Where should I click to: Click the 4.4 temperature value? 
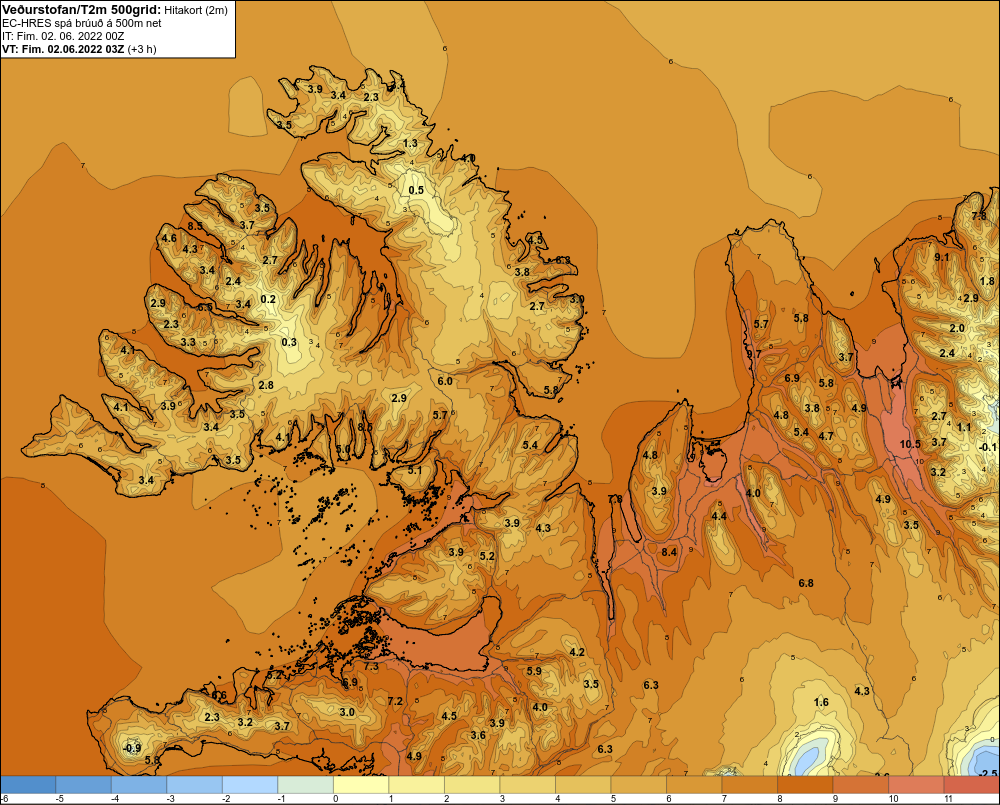point(719,515)
